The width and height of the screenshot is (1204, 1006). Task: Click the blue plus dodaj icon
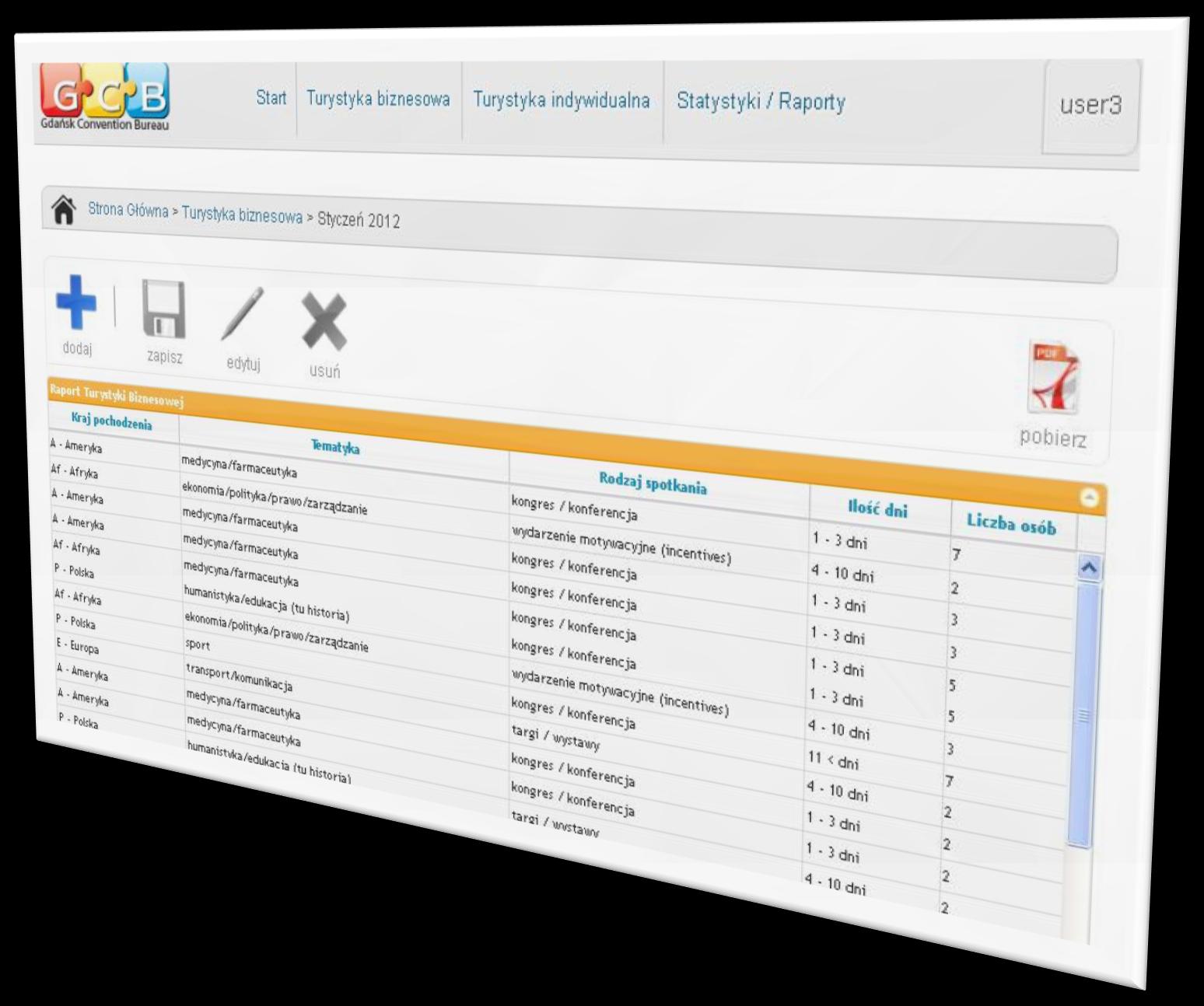pos(76,302)
